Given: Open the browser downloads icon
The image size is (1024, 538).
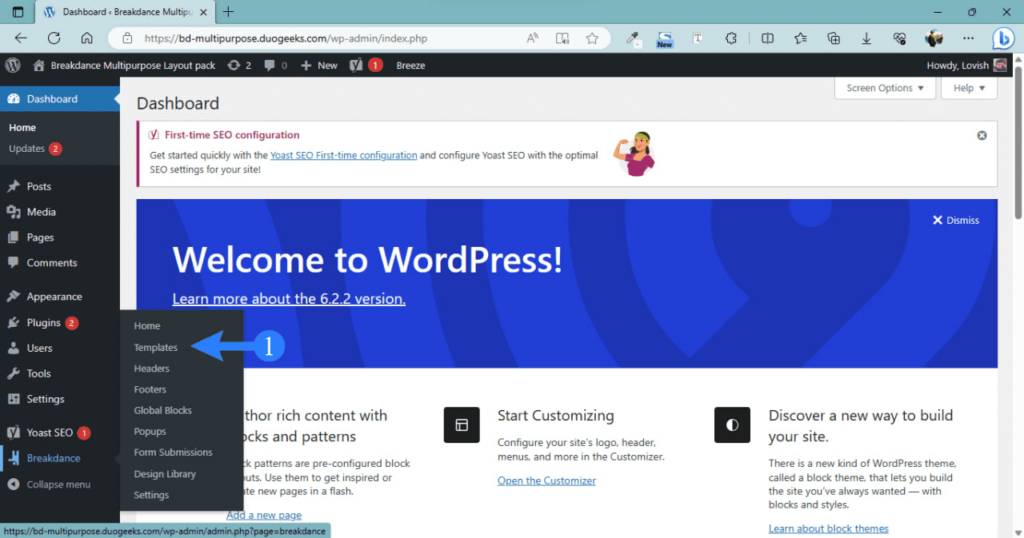Looking at the screenshot, I should (x=866, y=39).
